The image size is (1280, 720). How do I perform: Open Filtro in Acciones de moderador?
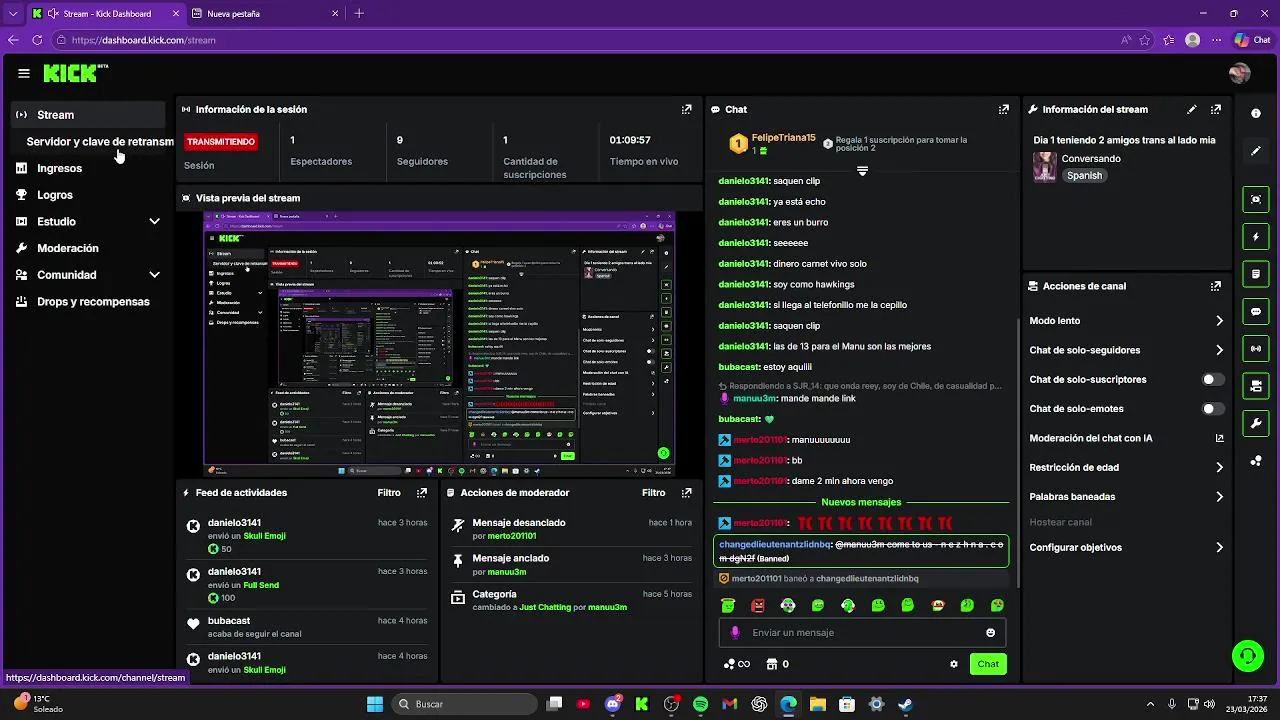point(653,493)
